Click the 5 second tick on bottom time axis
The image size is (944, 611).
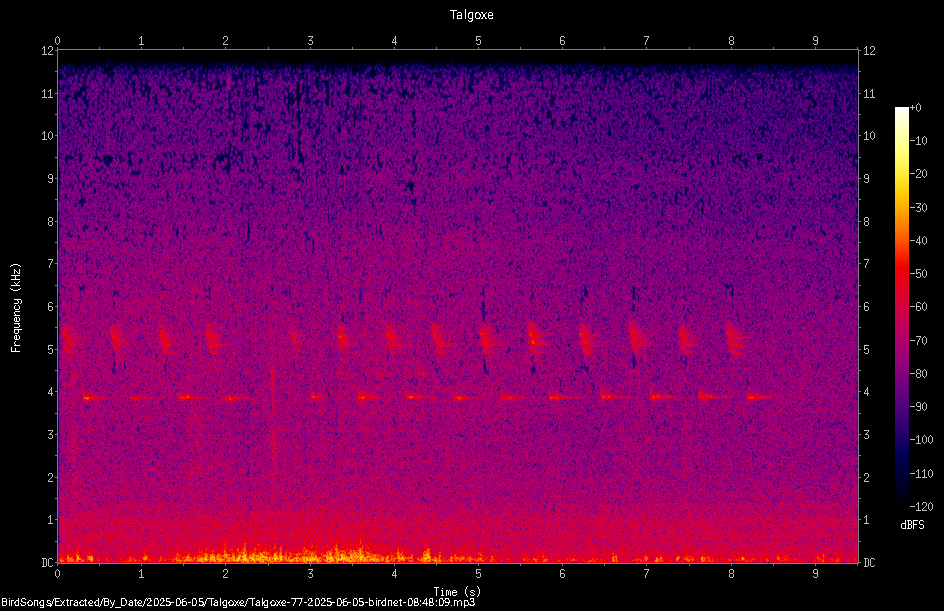tap(478, 574)
